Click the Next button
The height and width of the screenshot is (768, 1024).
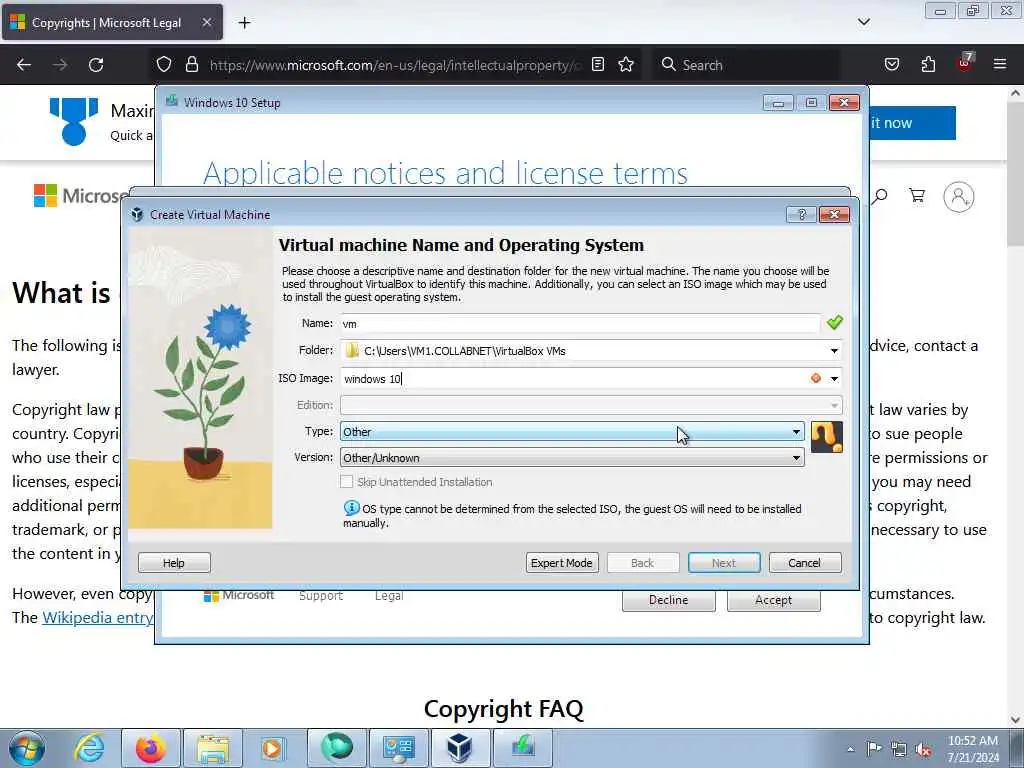pyautogui.click(x=724, y=563)
